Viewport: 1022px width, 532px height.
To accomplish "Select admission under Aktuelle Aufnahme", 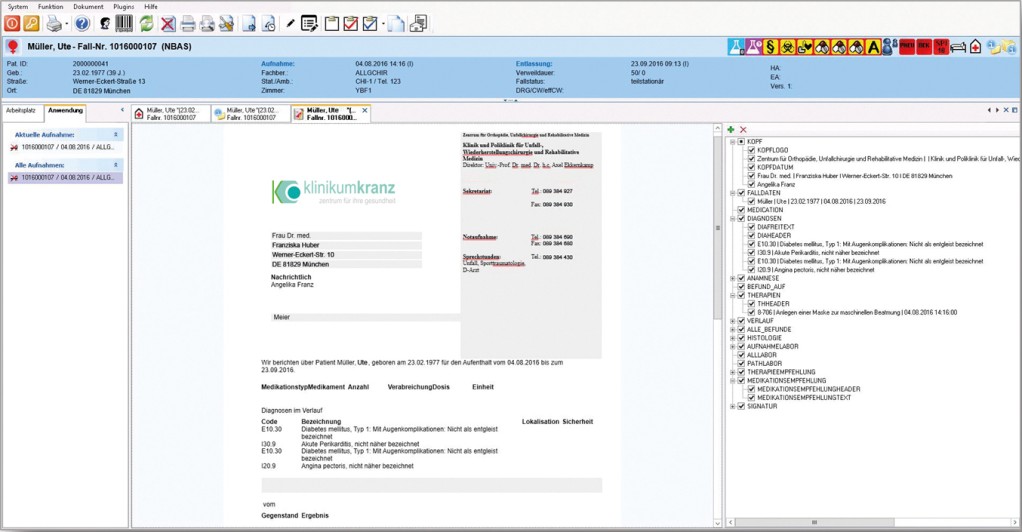I will pyautogui.click(x=65, y=147).
